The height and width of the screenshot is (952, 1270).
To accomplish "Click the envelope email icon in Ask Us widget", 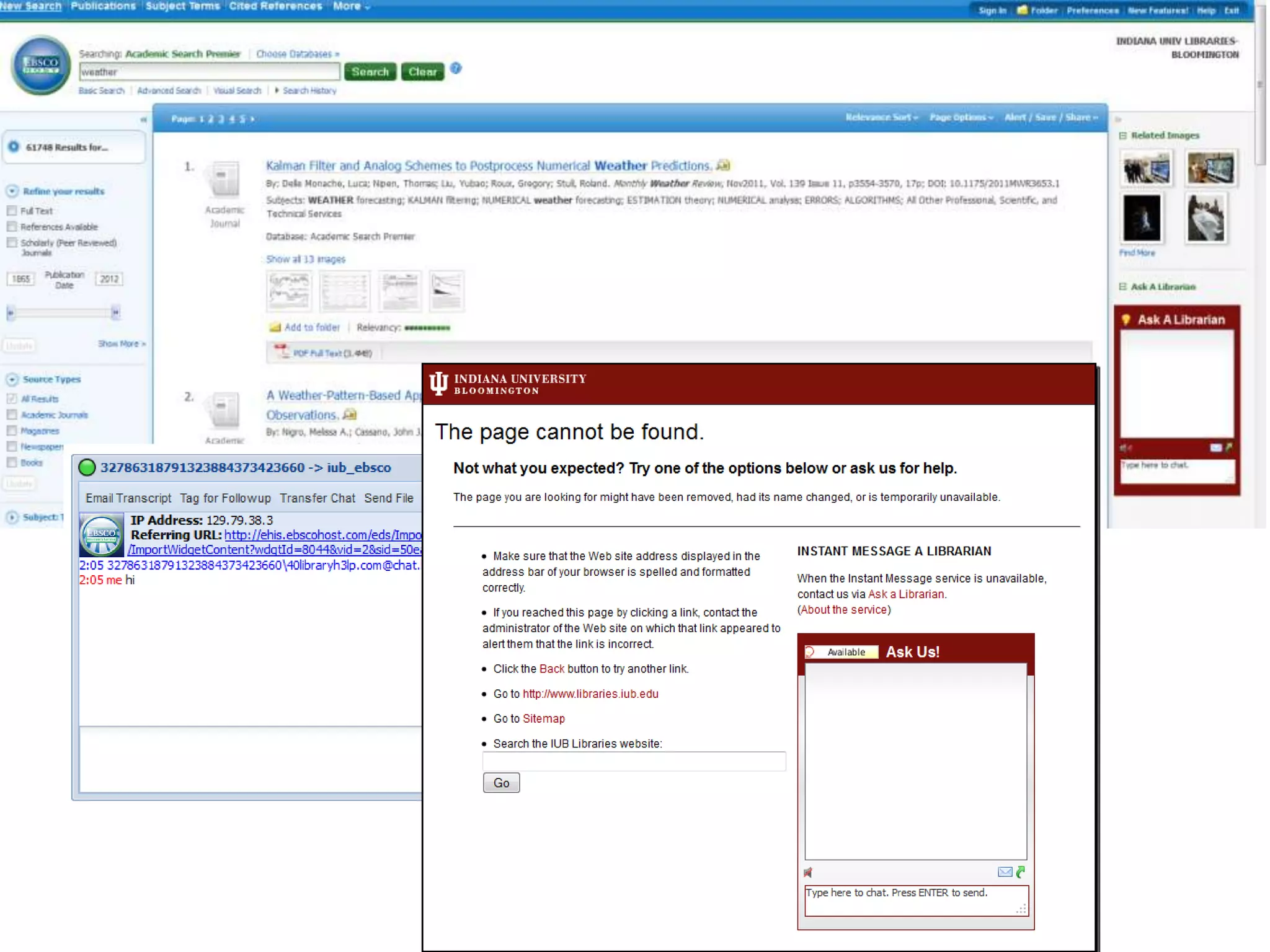I will click(x=1005, y=872).
